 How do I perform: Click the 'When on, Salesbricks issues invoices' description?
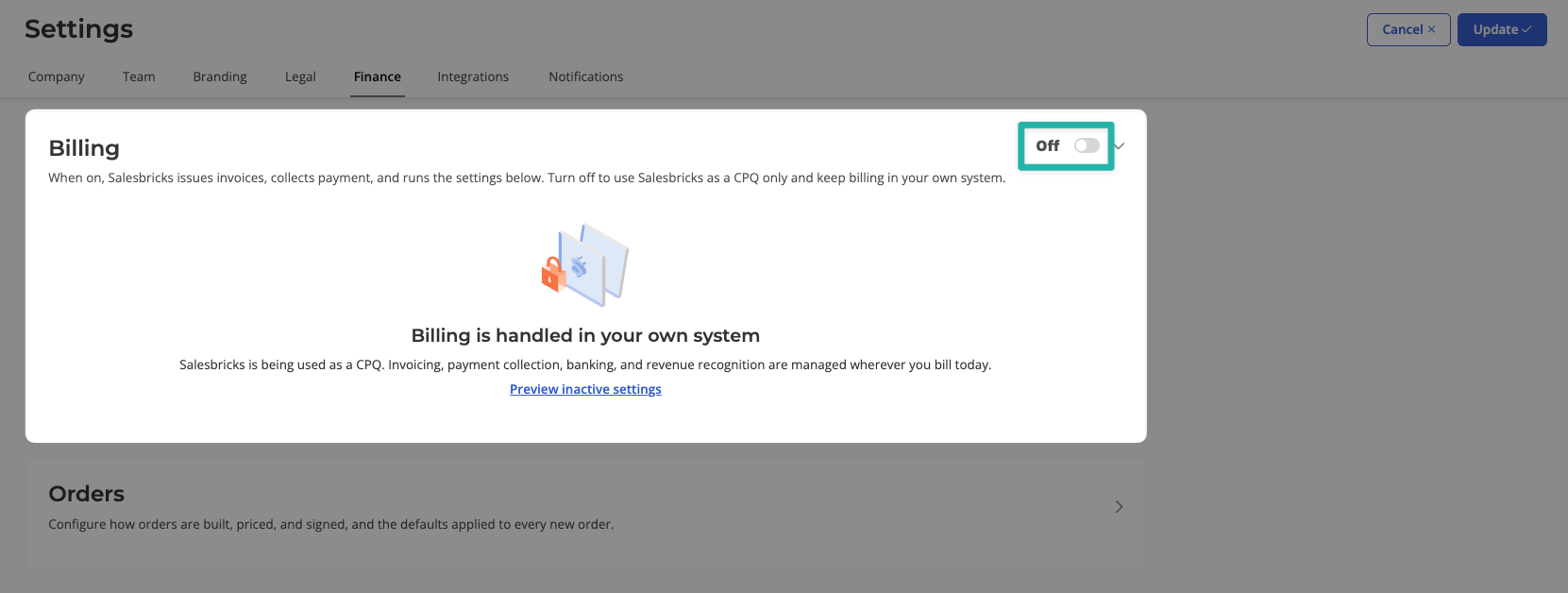[527, 178]
